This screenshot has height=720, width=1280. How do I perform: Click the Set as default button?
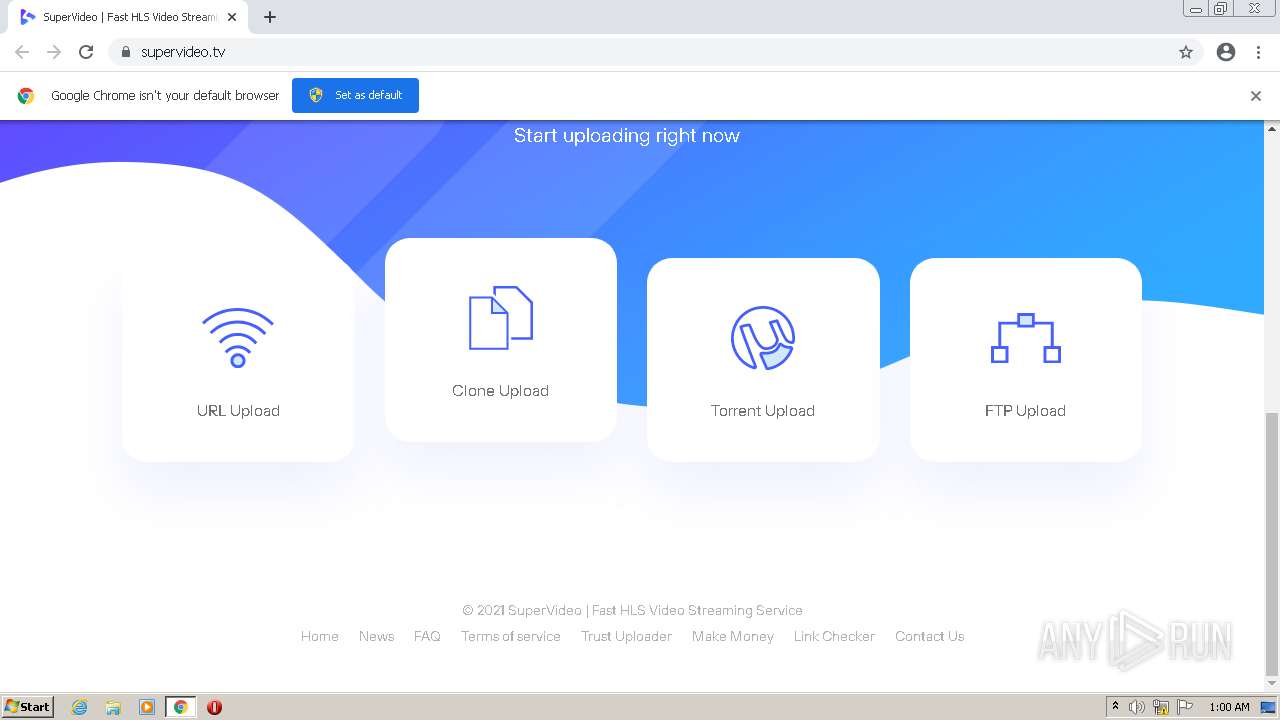click(355, 95)
